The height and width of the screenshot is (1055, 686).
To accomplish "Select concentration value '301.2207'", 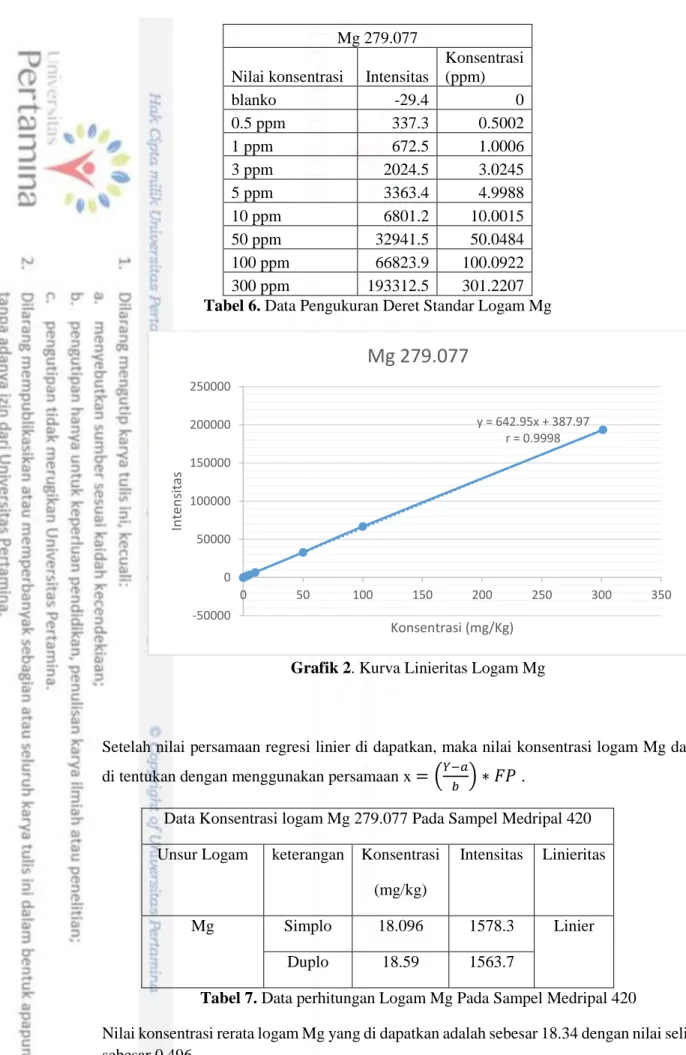I will click(x=493, y=285).
